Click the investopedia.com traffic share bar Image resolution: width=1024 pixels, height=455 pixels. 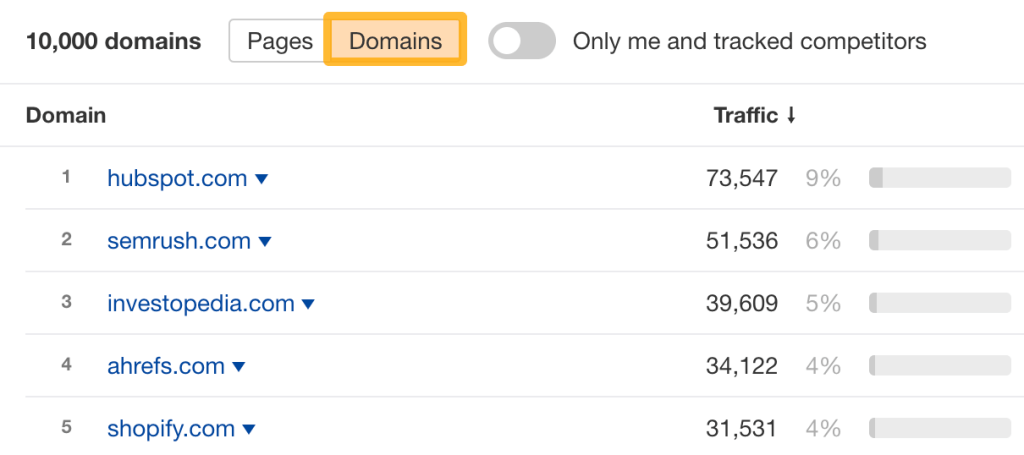click(940, 303)
